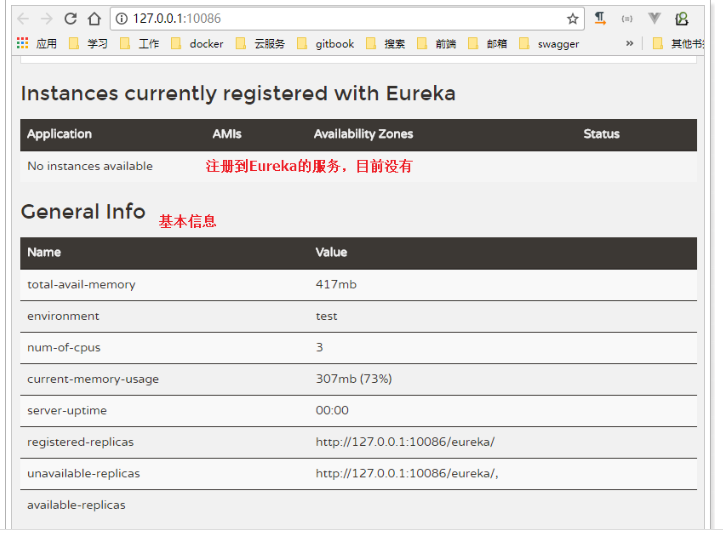The width and height of the screenshot is (723, 540).
Task: Open the 搜索 bookmark folder
Action: pyautogui.click(x=385, y=44)
